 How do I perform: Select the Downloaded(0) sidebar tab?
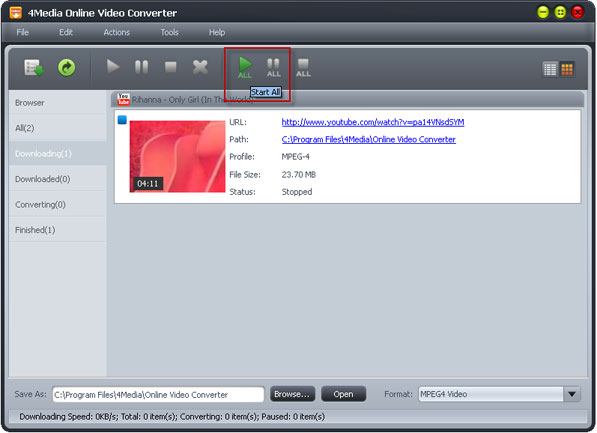(57, 179)
